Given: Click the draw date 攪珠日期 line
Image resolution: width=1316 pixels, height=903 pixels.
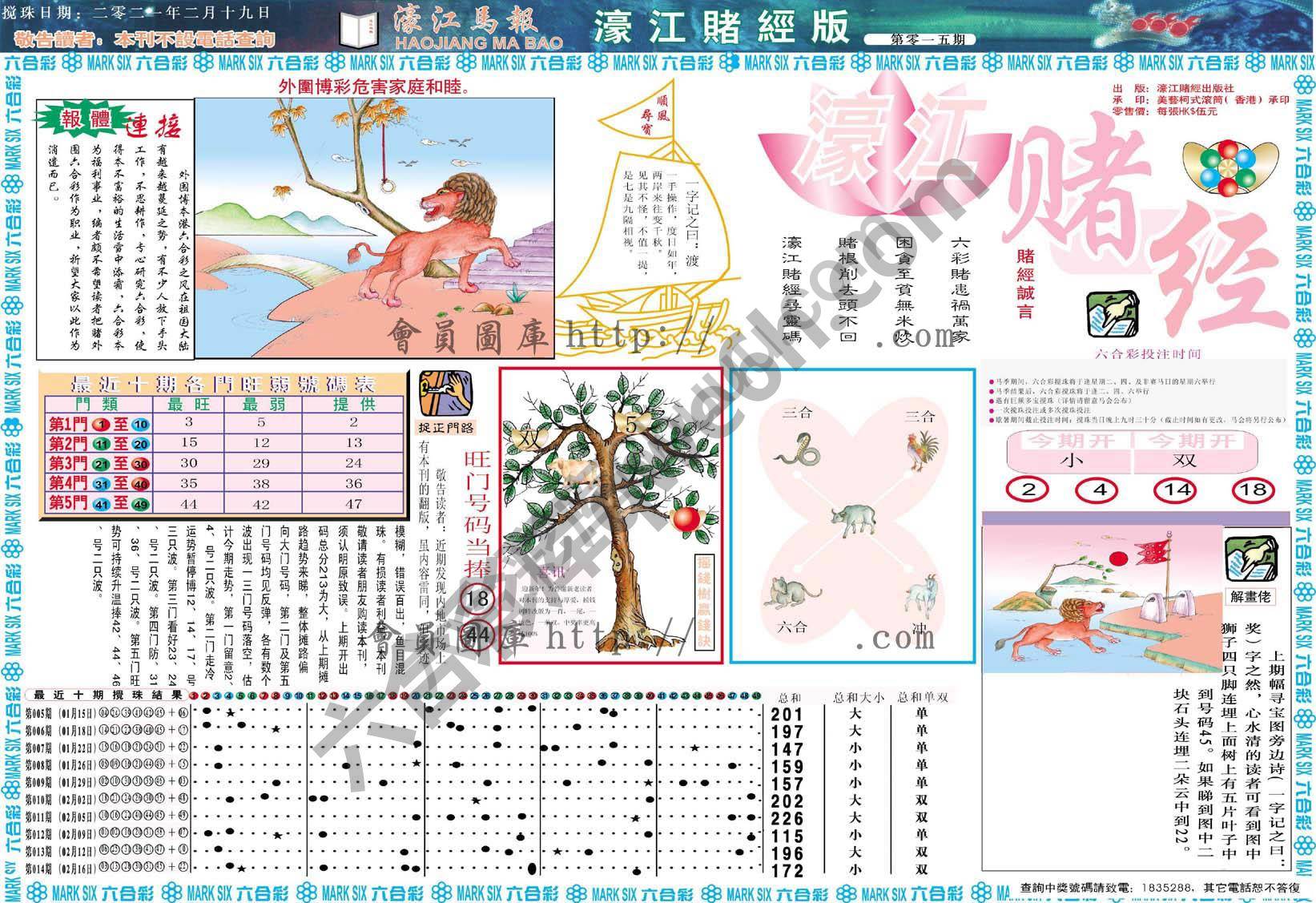Looking at the screenshot, I should pyautogui.click(x=137, y=12).
